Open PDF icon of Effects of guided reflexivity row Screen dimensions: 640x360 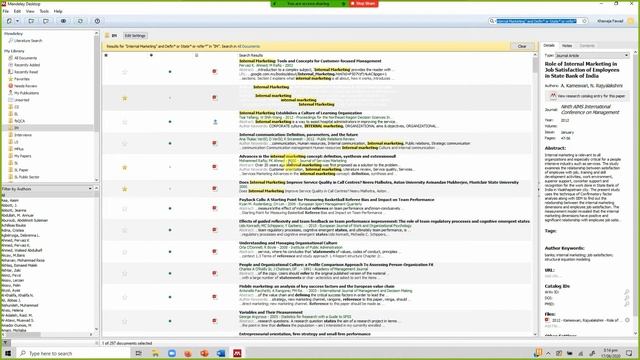(215, 230)
